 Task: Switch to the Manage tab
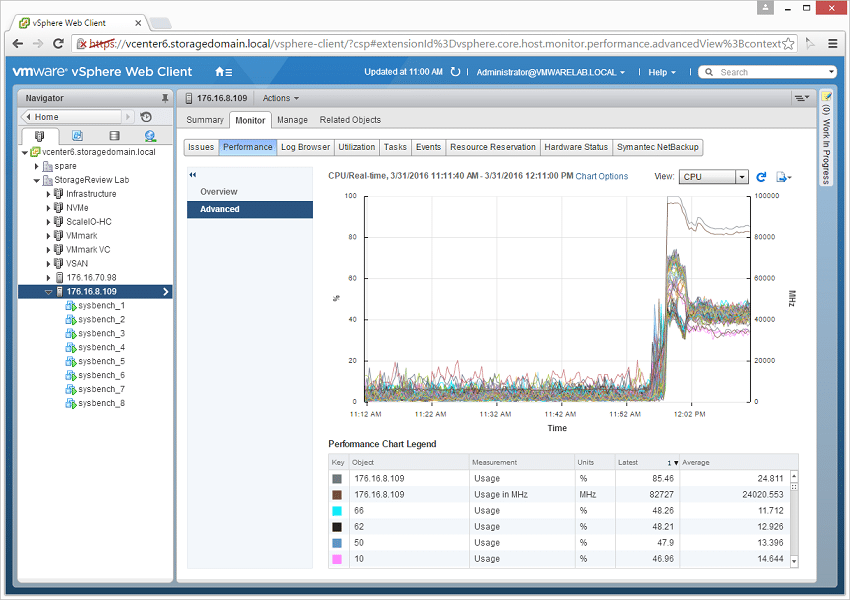(292, 120)
